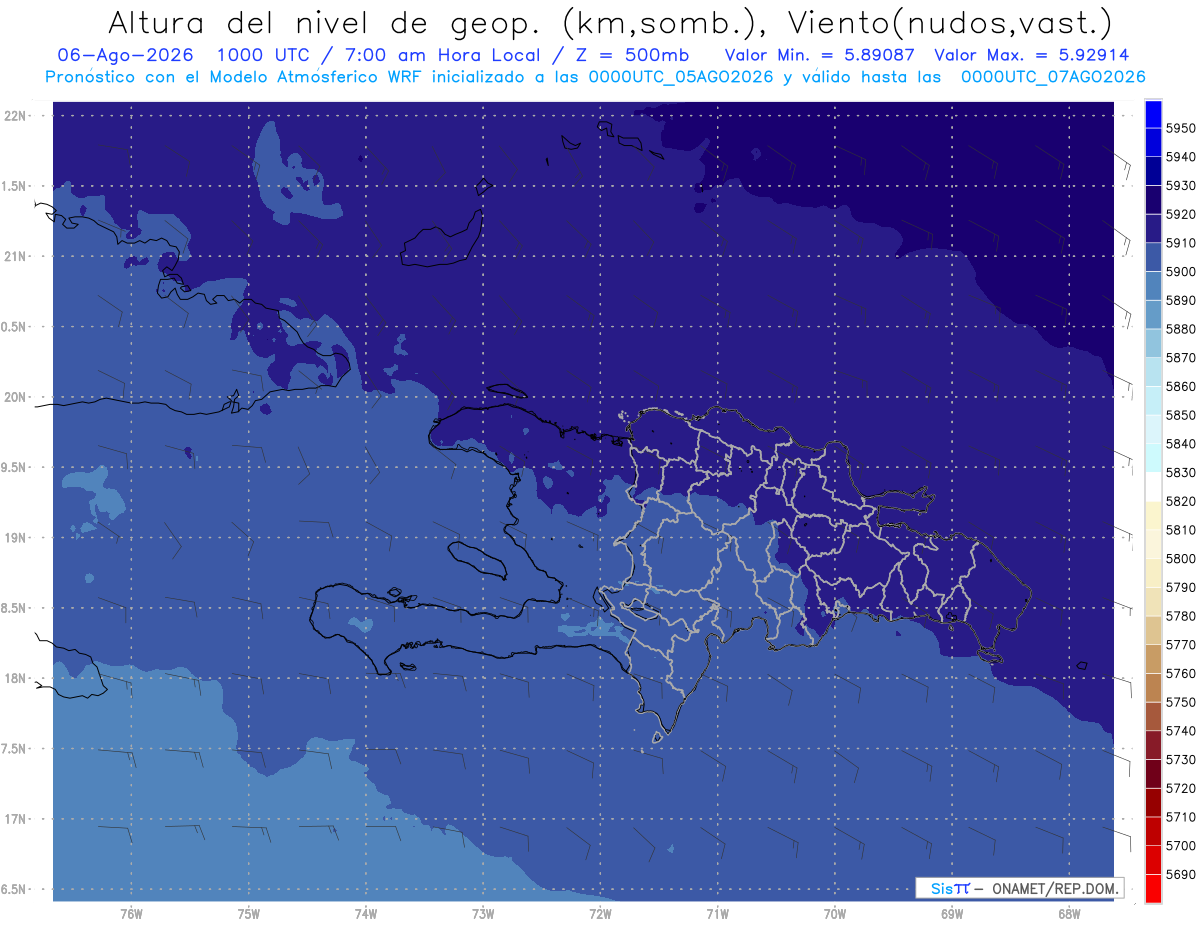Click the dark maroon segment between 5720 and 5730
The width and height of the screenshot is (1200, 927).
pos(1152,774)
